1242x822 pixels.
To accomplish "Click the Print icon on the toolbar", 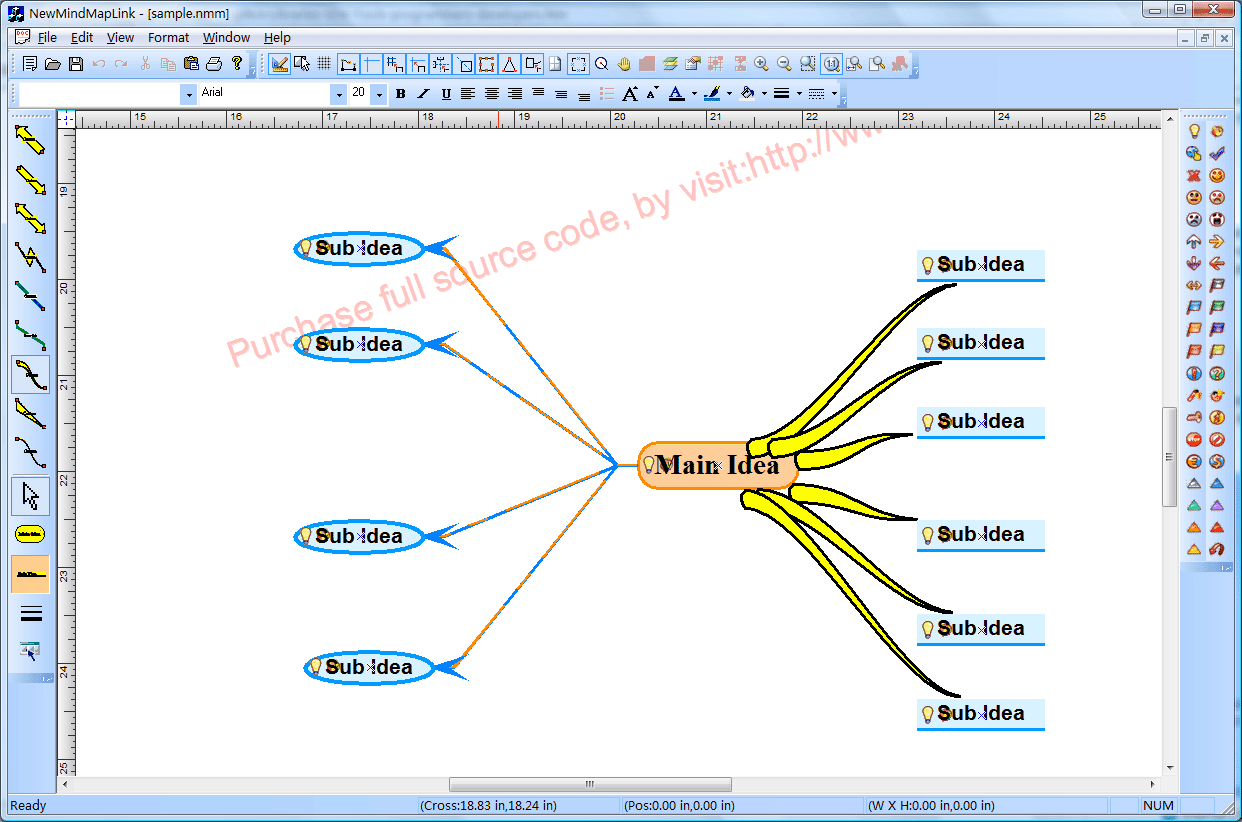I will pyautogui.click(x=214, y=63).
